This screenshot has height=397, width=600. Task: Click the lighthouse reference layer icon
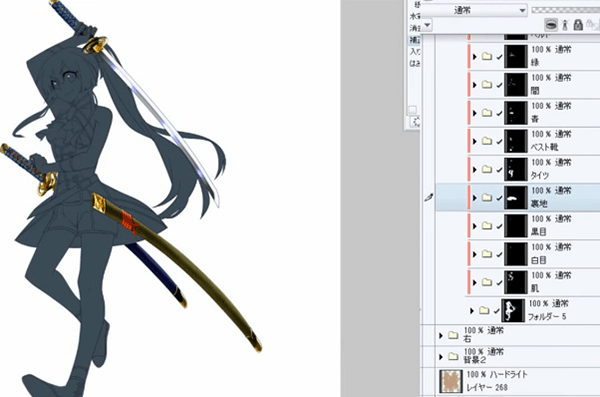coord(565,25)
